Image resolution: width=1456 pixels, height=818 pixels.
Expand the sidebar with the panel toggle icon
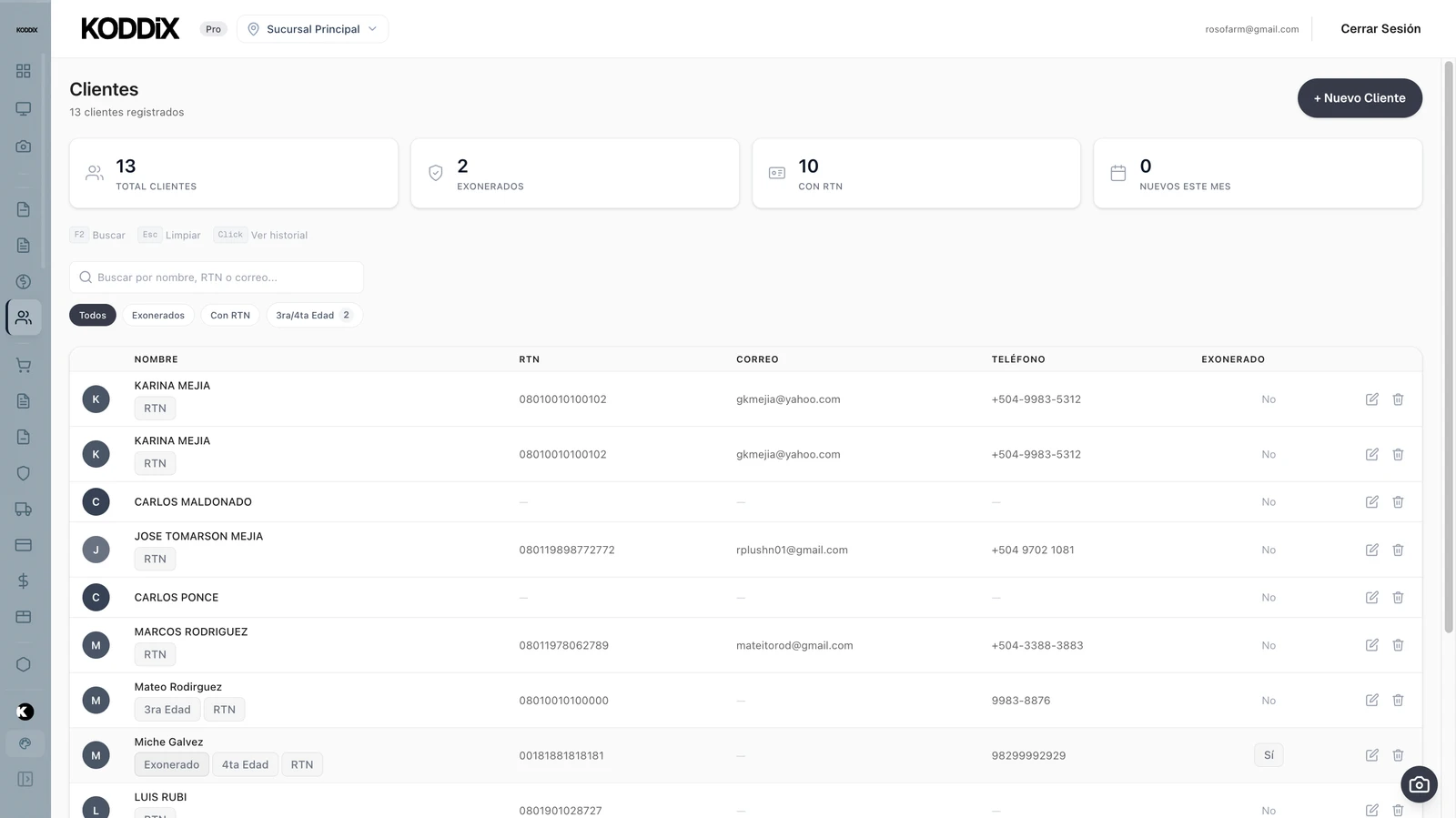click(x=25, y=779)
